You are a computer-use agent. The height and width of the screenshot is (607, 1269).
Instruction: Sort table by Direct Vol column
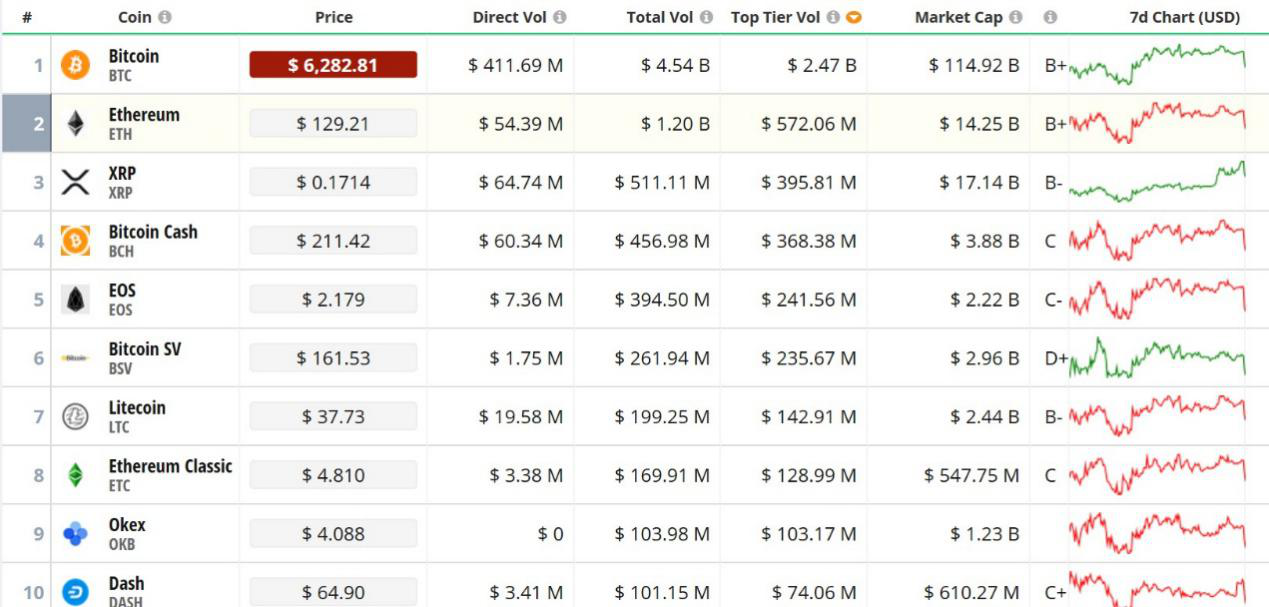pyautogui.click(x=510, y=17)
